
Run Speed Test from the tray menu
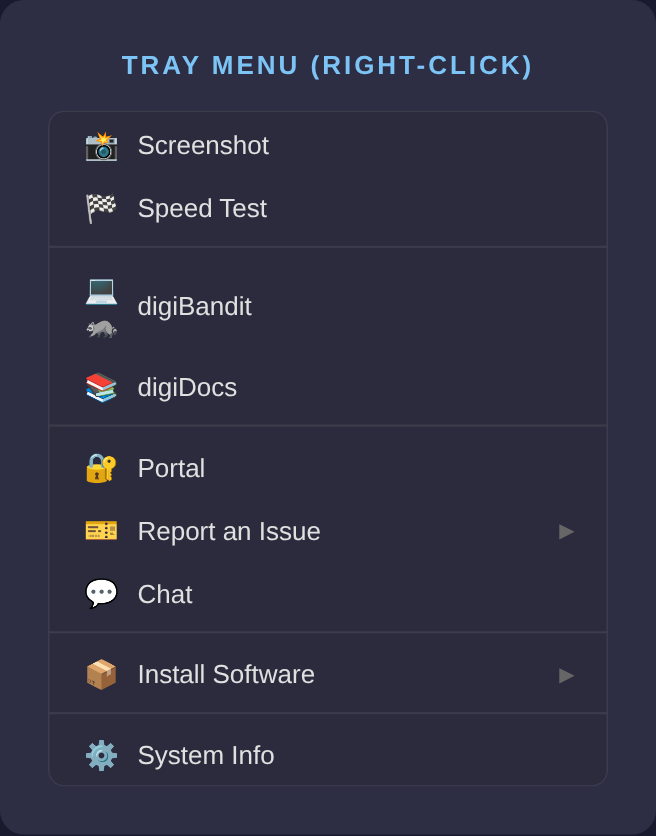click(x=202, y=209)
